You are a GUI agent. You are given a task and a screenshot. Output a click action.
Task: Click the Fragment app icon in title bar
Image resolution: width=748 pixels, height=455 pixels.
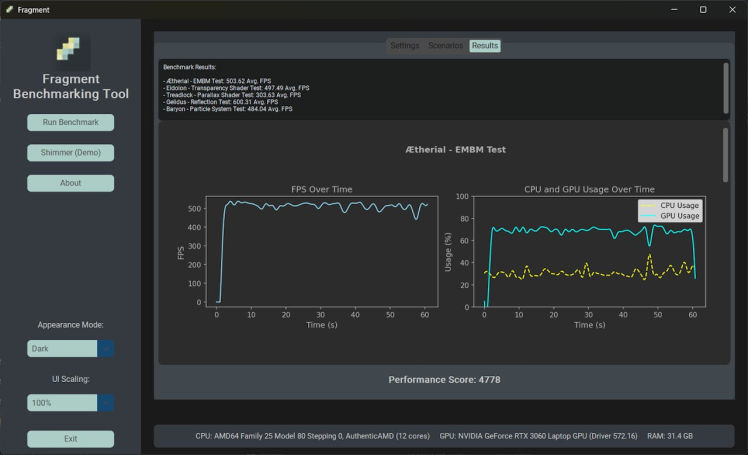(x=9, y=9)
